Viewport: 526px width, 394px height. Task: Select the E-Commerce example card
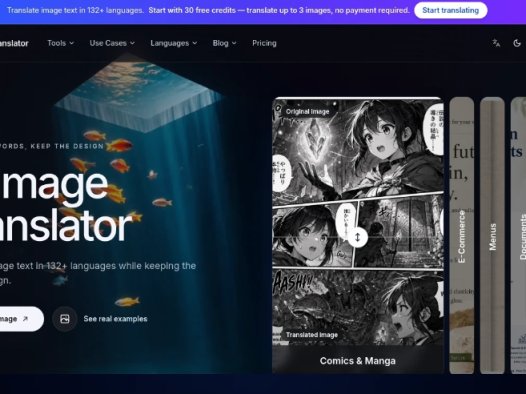(x=462, y=235)
